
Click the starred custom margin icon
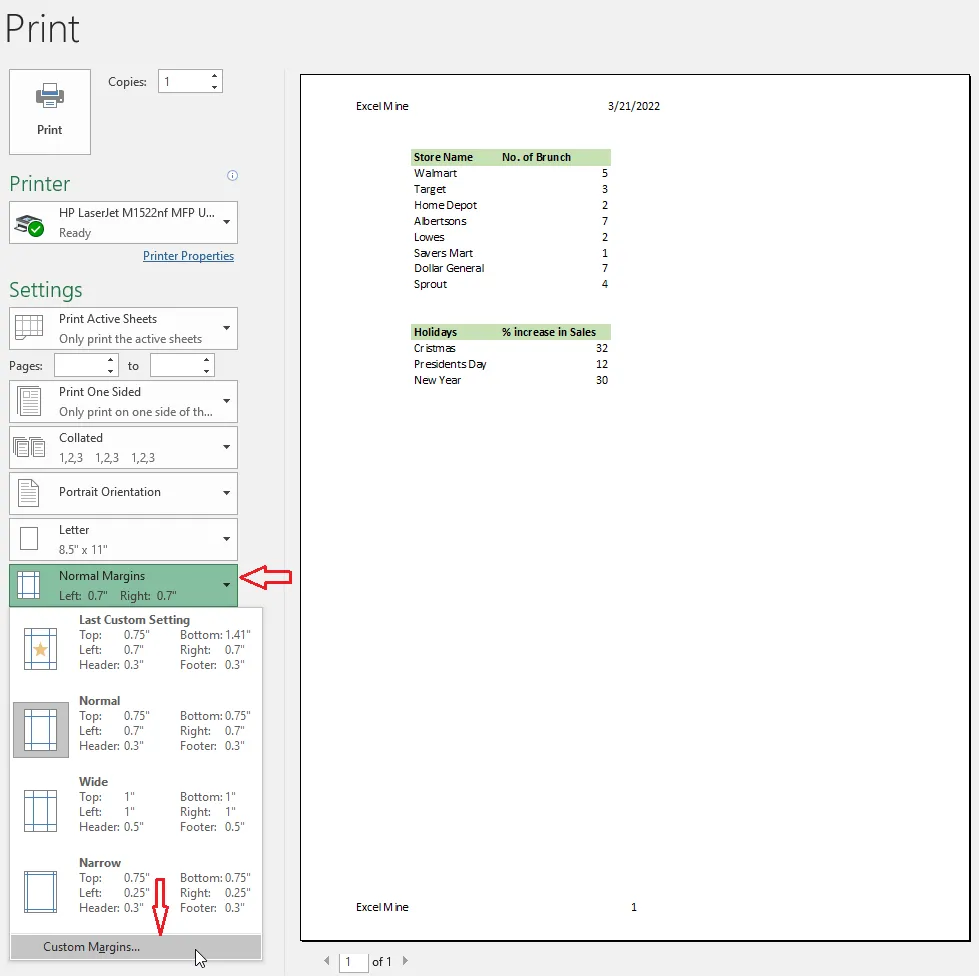[x=41, y=649]
